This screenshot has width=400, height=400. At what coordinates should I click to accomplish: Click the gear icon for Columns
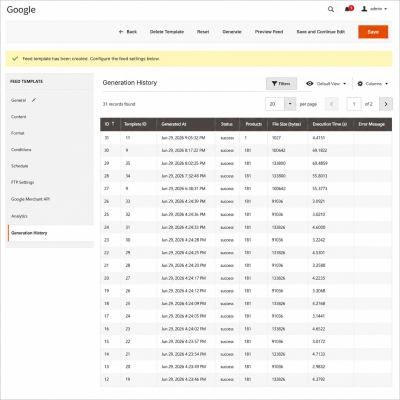point(360,84)
